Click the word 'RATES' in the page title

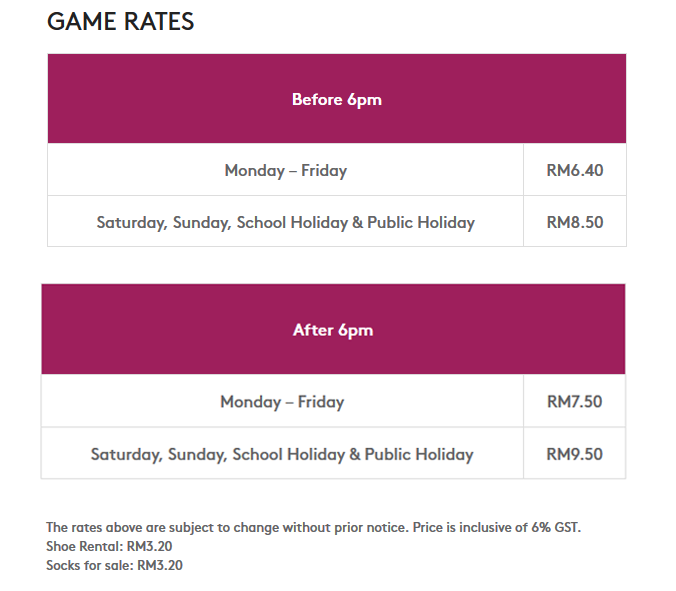click(160, 21)
